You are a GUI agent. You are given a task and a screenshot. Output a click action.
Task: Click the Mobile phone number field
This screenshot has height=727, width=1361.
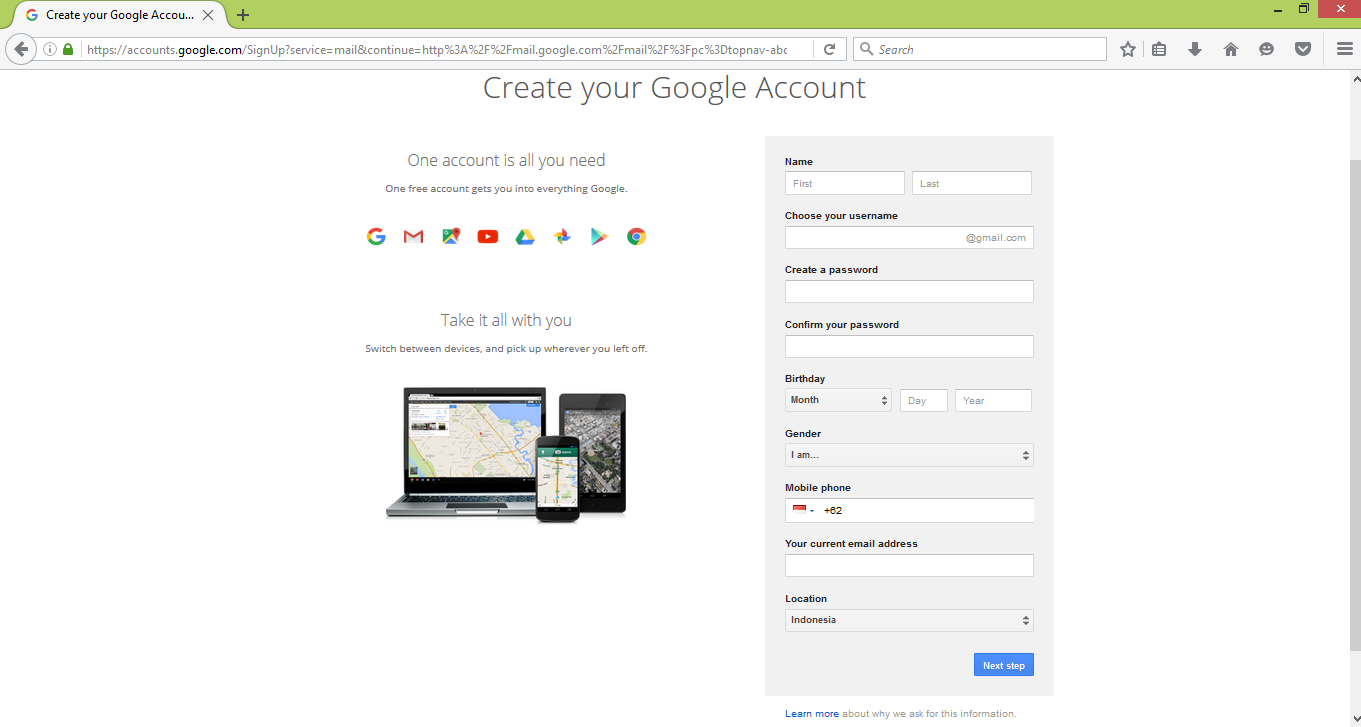point(925,510)
